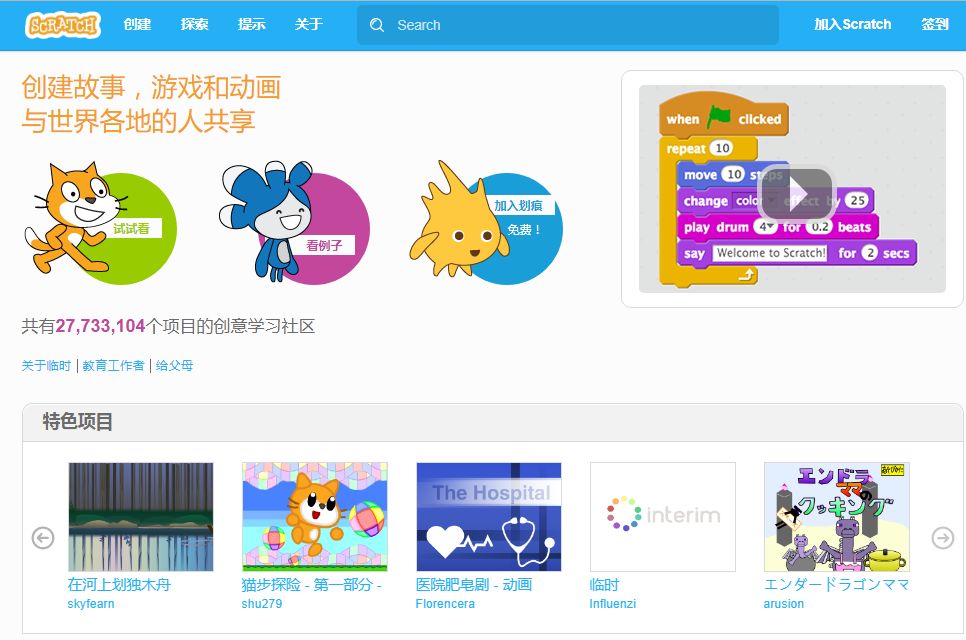966x640 pixels.
Task: Open the 猫步探险 project thumbnail
Action: coord(315,517)
